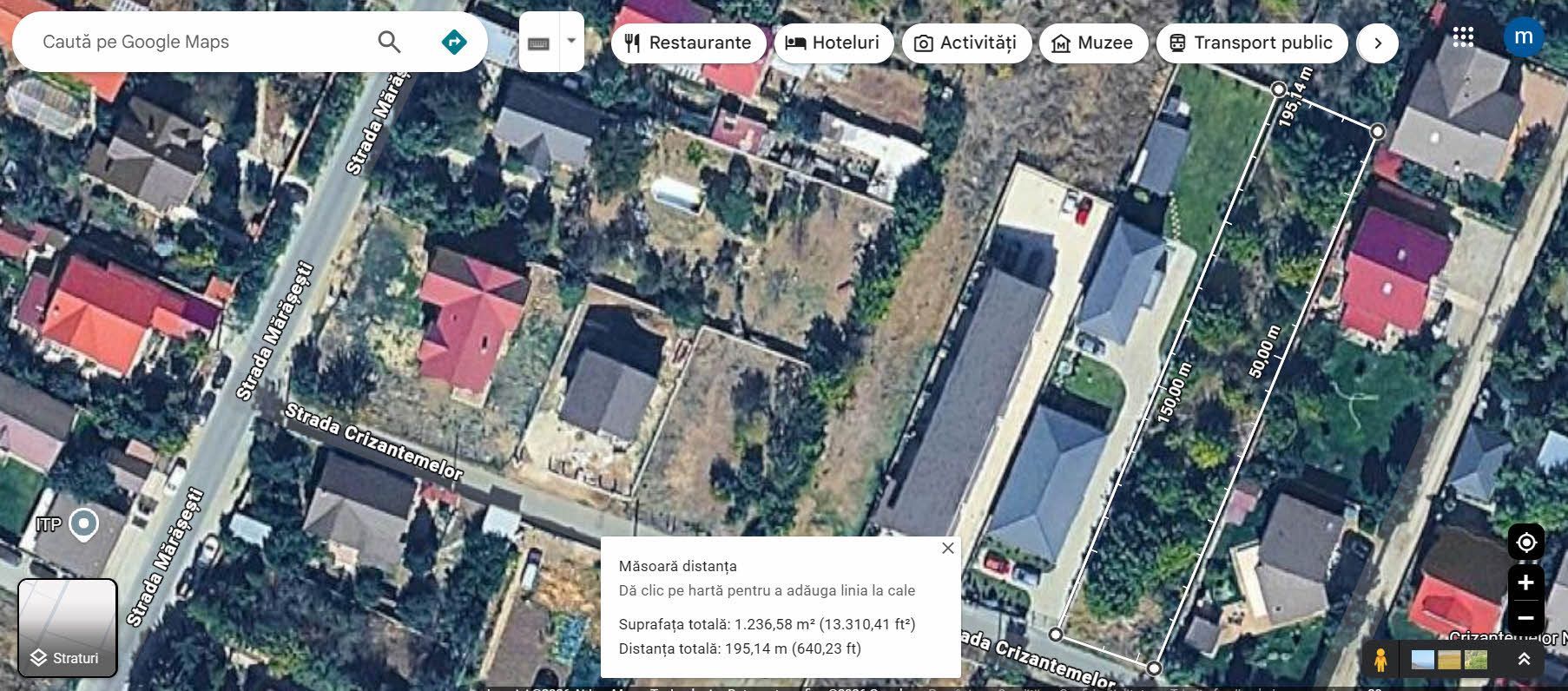Open directions via the blue arrow icon
Image resolution: width=1568 pixels, height=691 pixels.
click(454, 42)
